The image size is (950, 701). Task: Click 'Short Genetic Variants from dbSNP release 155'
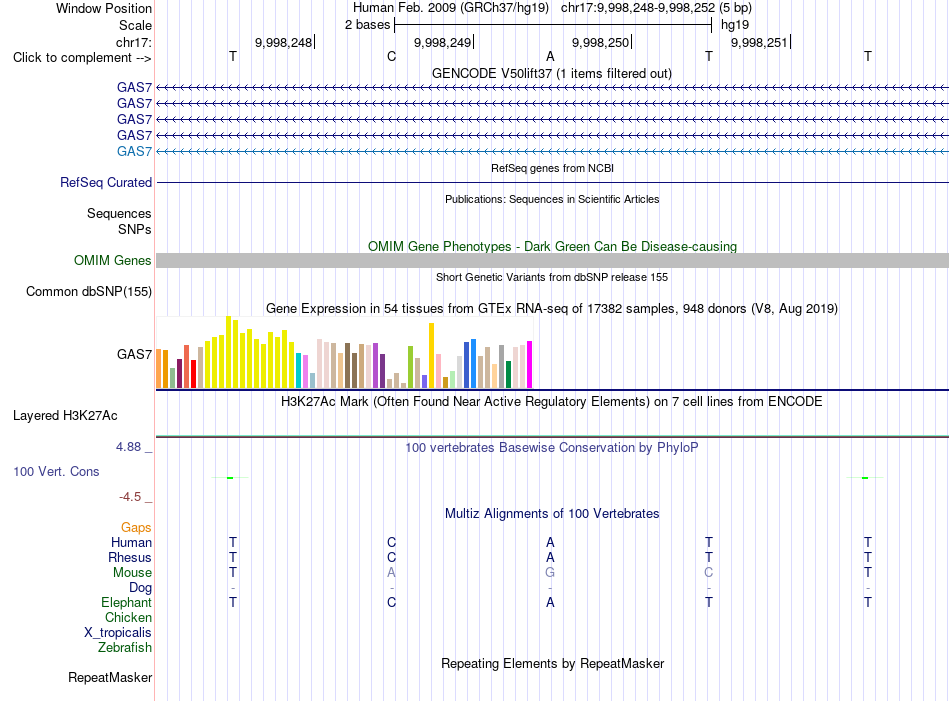[552, 277]
